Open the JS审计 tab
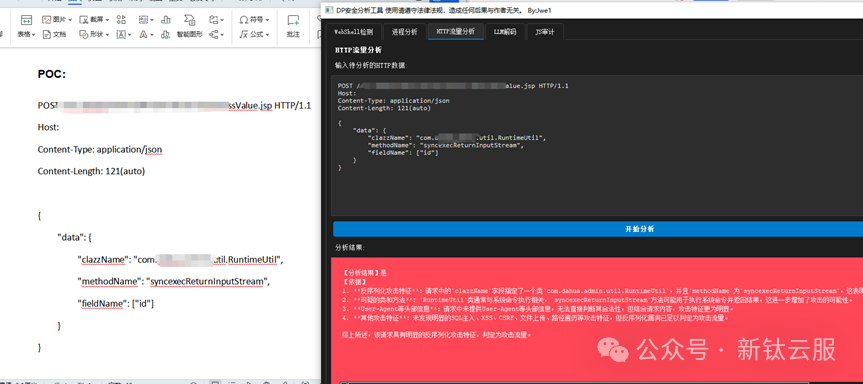The height and width of the screenshot is (384, 863). point(544,32)
